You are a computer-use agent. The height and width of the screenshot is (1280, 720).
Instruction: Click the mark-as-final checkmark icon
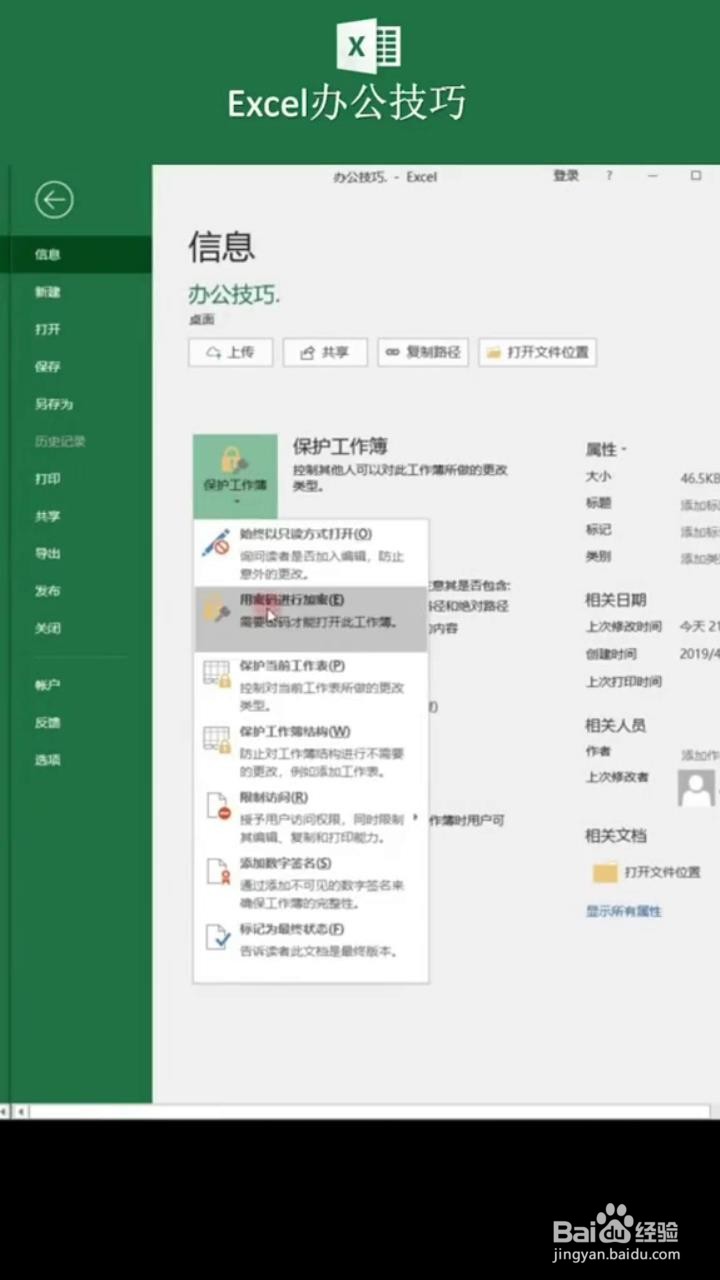click(x=216, y=937)
